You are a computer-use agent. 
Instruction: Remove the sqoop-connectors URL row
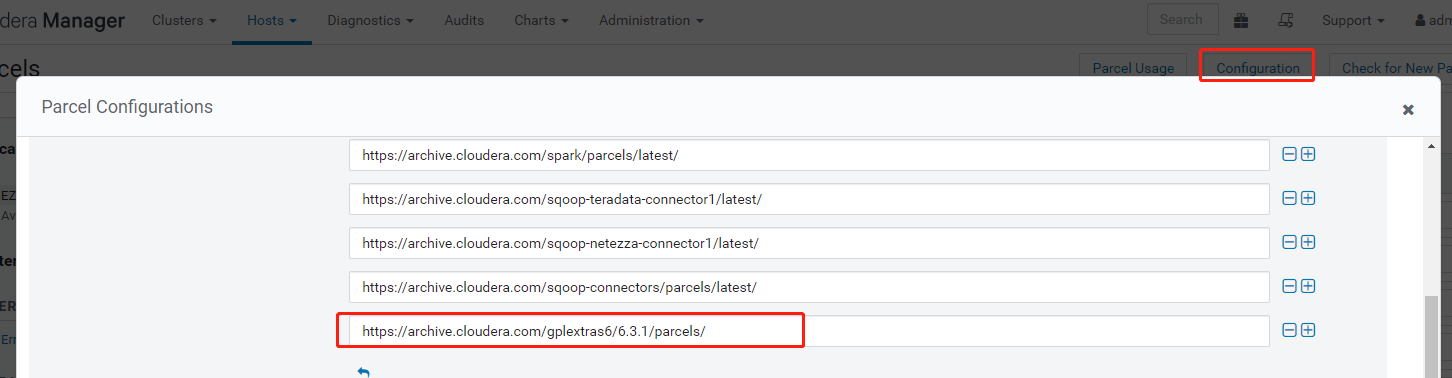pyautogui.click(x=1289, y=286)
